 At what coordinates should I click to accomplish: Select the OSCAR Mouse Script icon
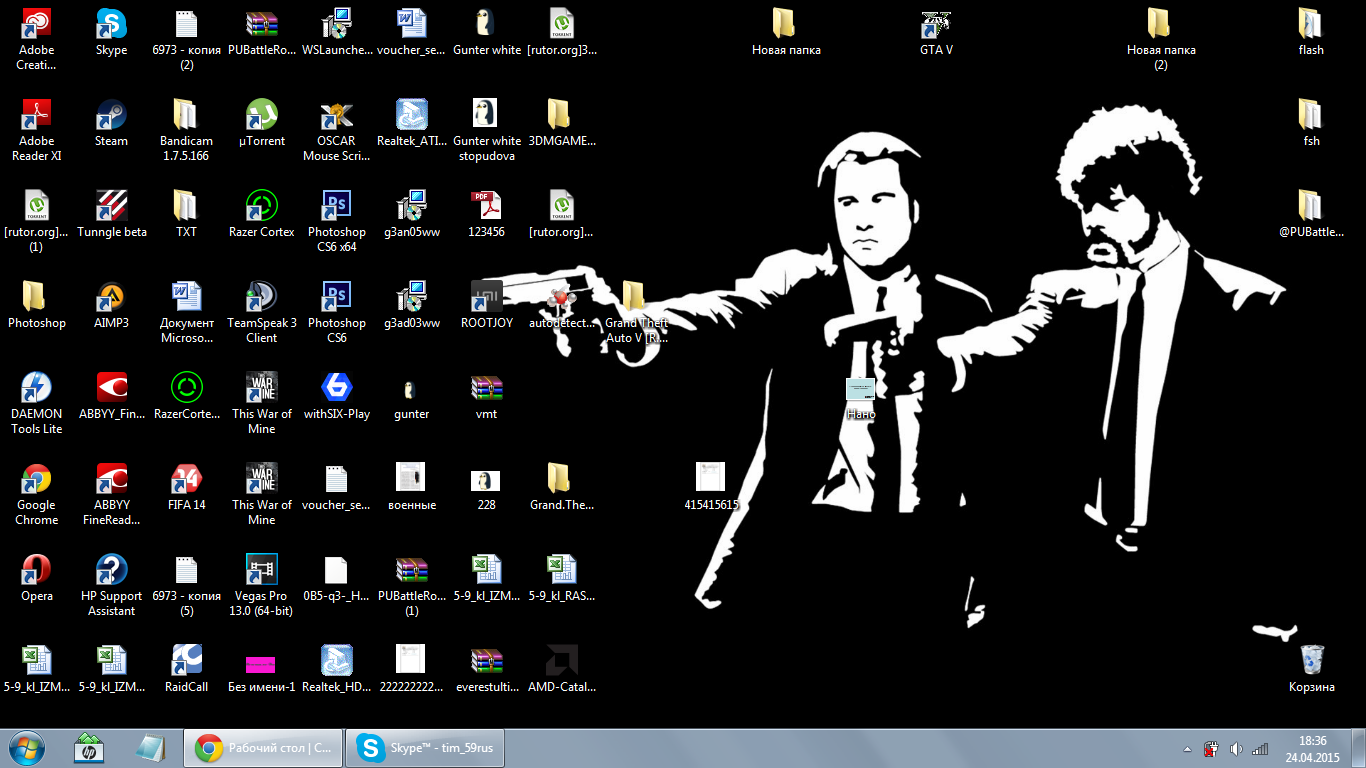(337, 131)
